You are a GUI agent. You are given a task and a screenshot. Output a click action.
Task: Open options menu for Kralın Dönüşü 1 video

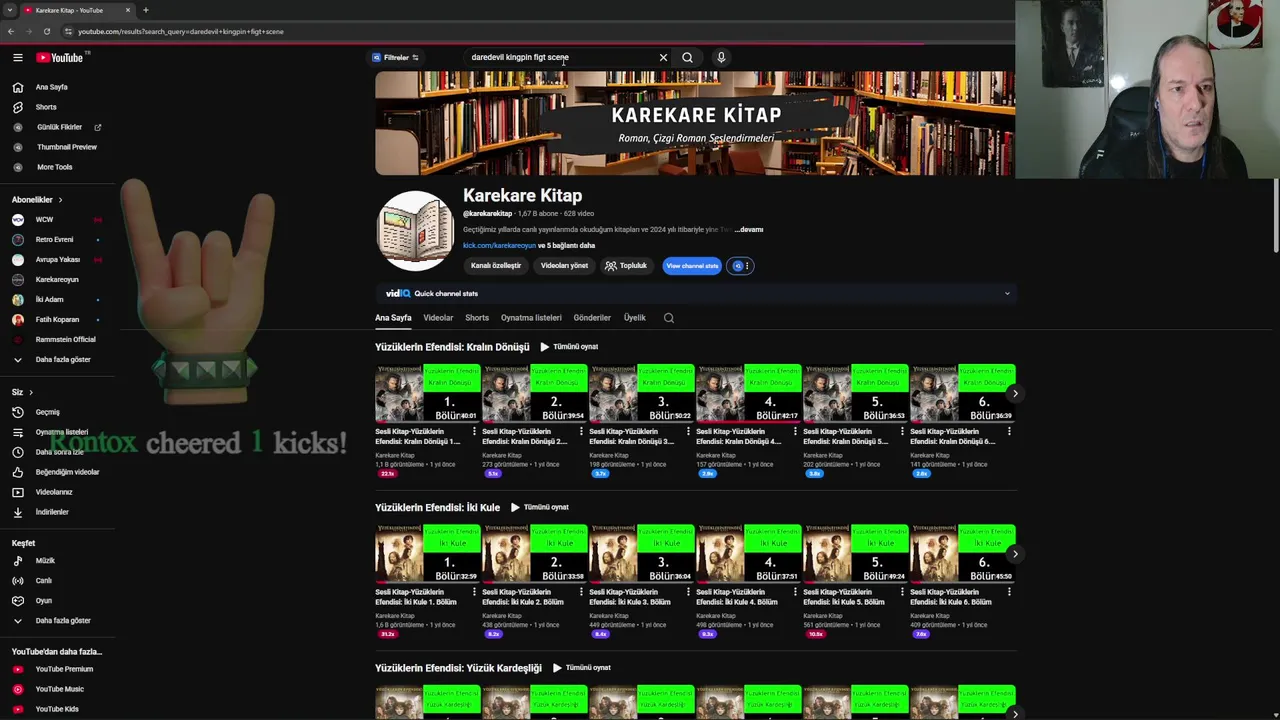pos(474,432)
